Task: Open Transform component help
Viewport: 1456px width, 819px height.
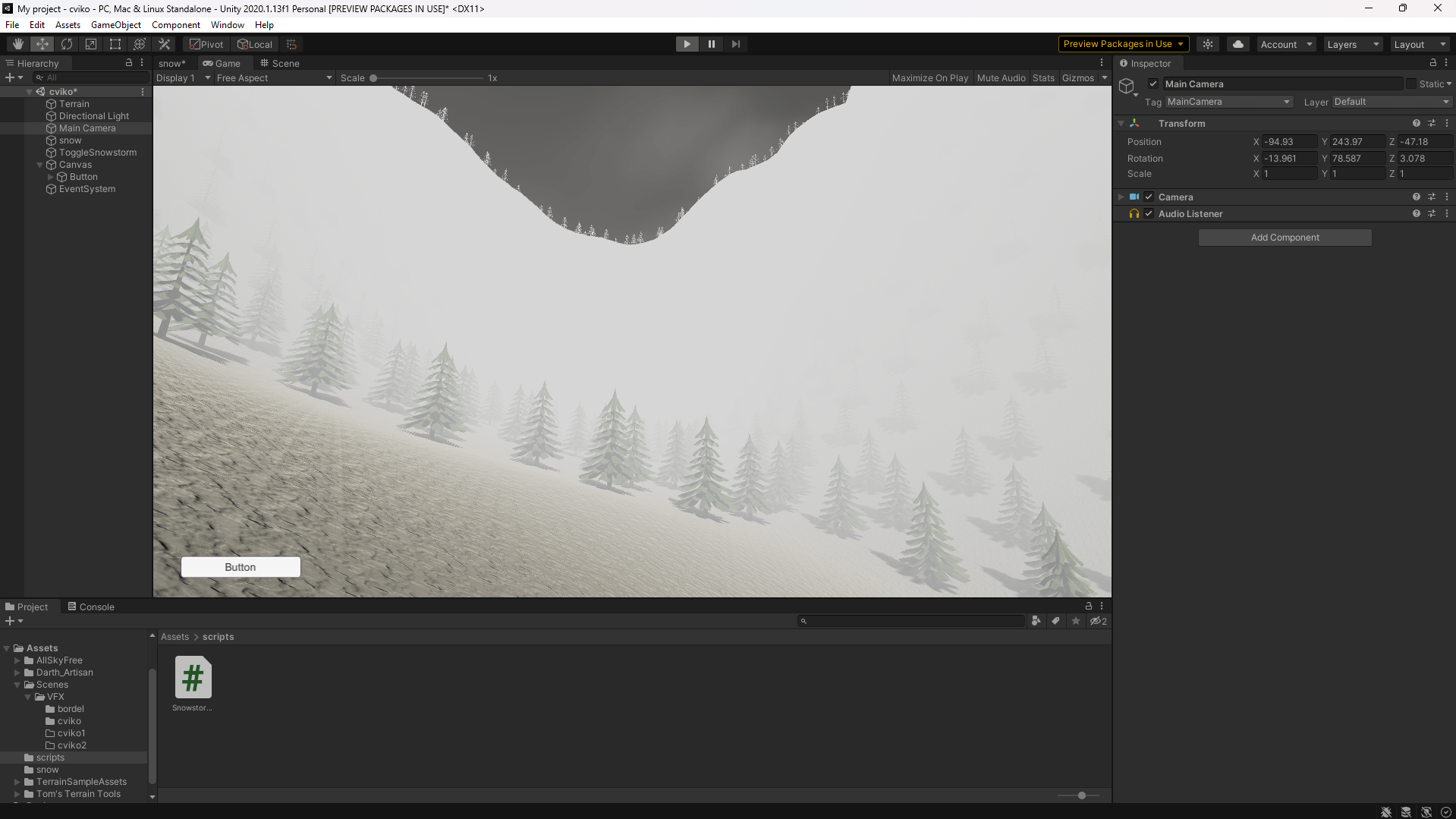Action: pos(1416,123)
